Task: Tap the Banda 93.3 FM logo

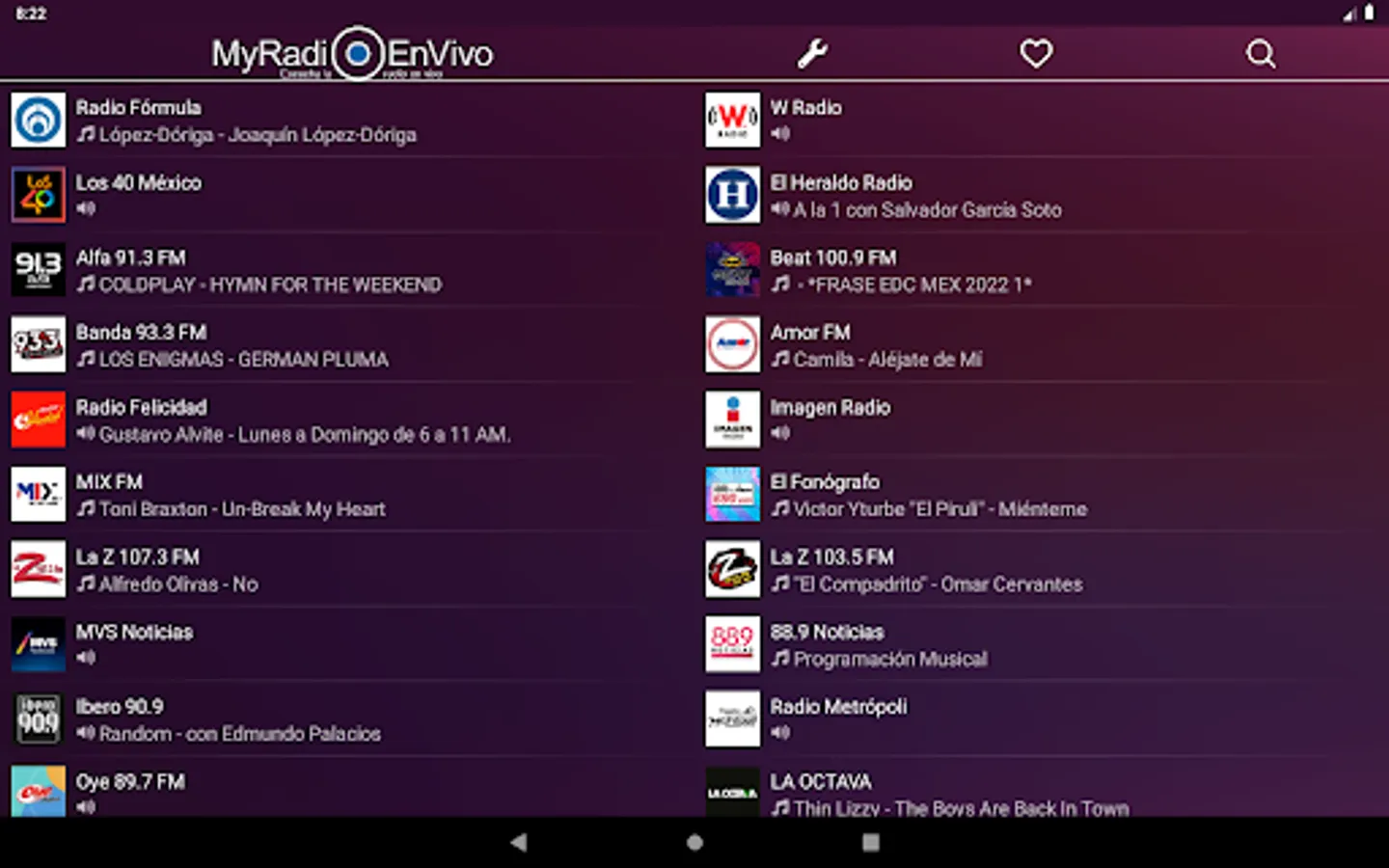Action: coord(39,344)
